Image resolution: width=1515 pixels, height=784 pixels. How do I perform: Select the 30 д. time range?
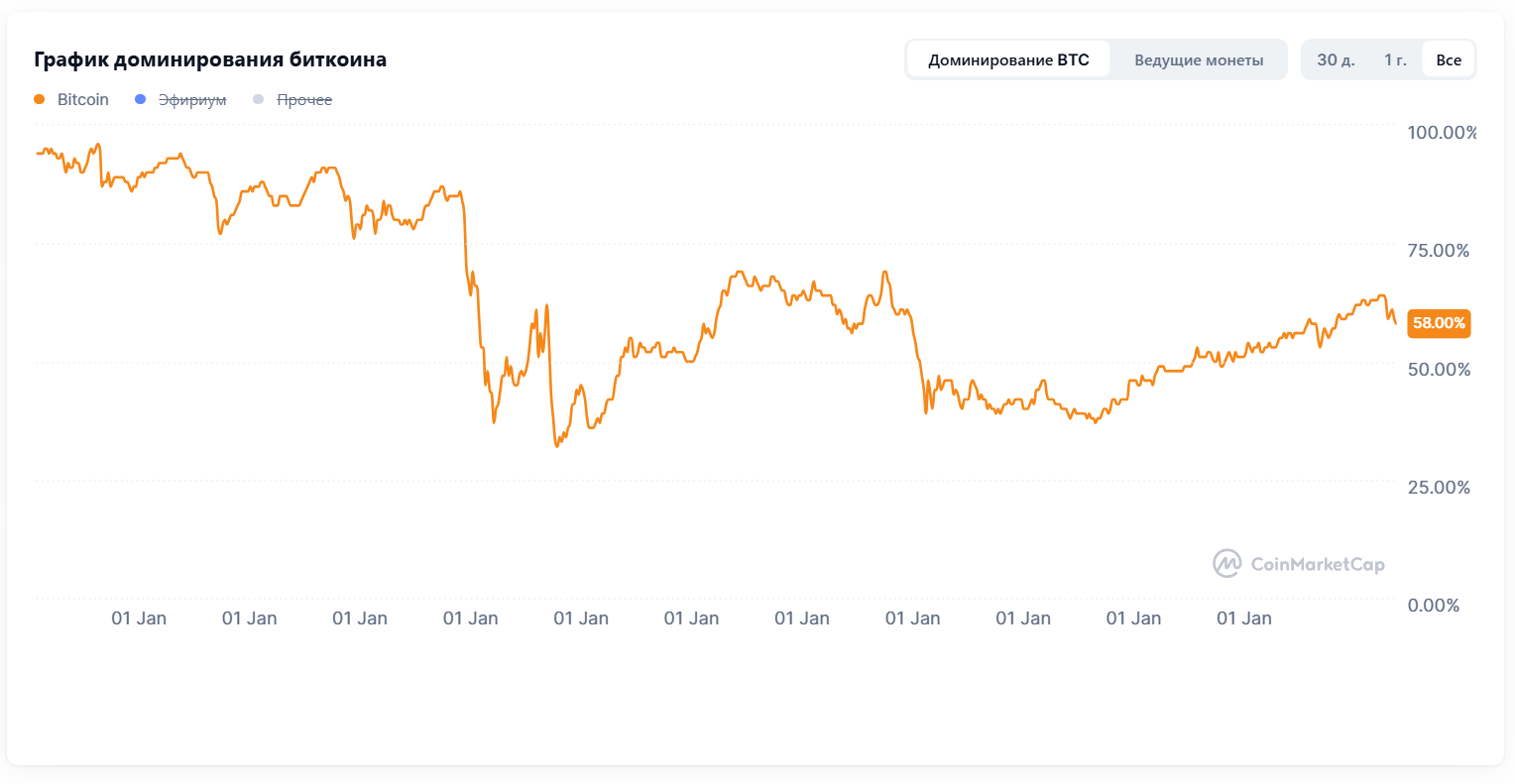coord(1336,60)
